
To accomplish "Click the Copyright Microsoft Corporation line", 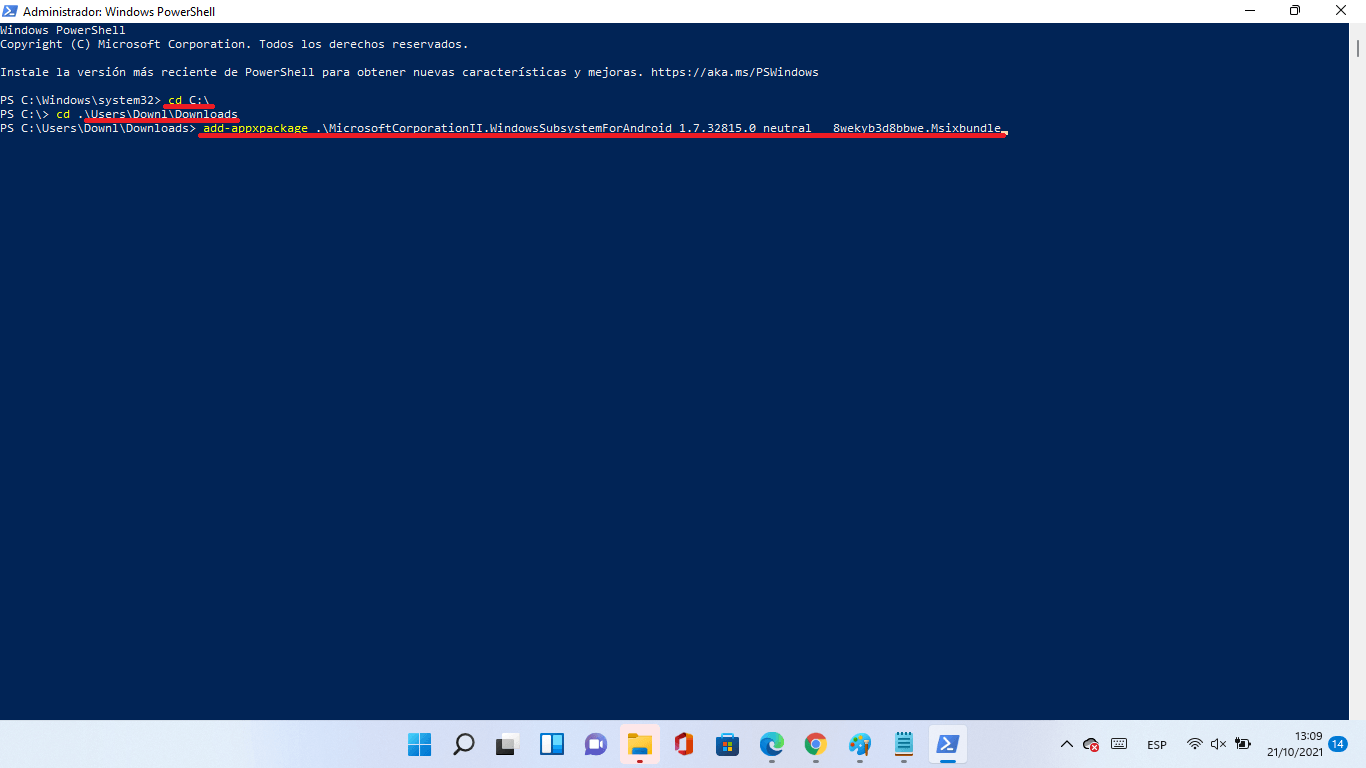I will [x=234, y=44].
